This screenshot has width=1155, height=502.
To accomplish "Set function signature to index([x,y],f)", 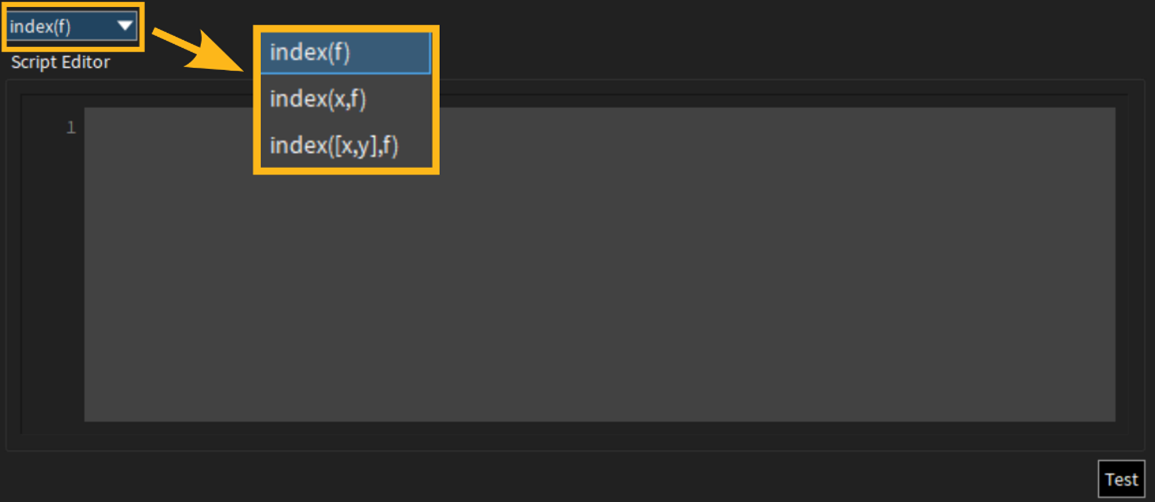I will click(345, 146).
